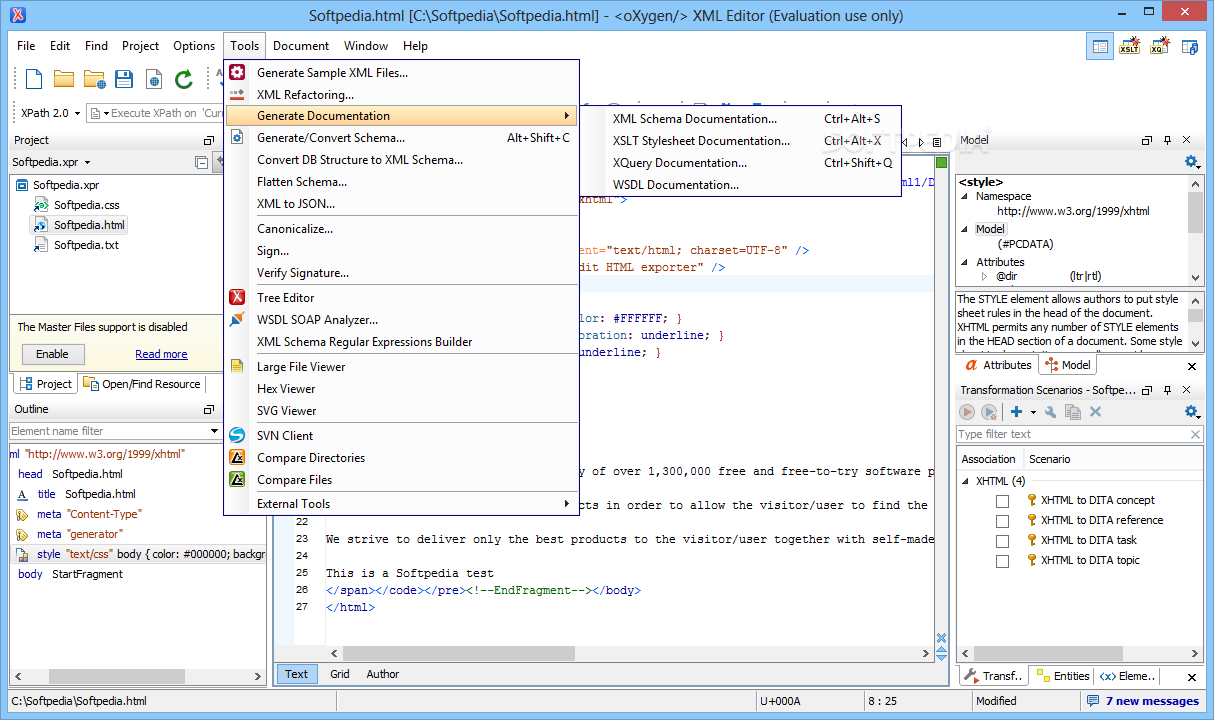Click the Model panel settings gear

1191,162
